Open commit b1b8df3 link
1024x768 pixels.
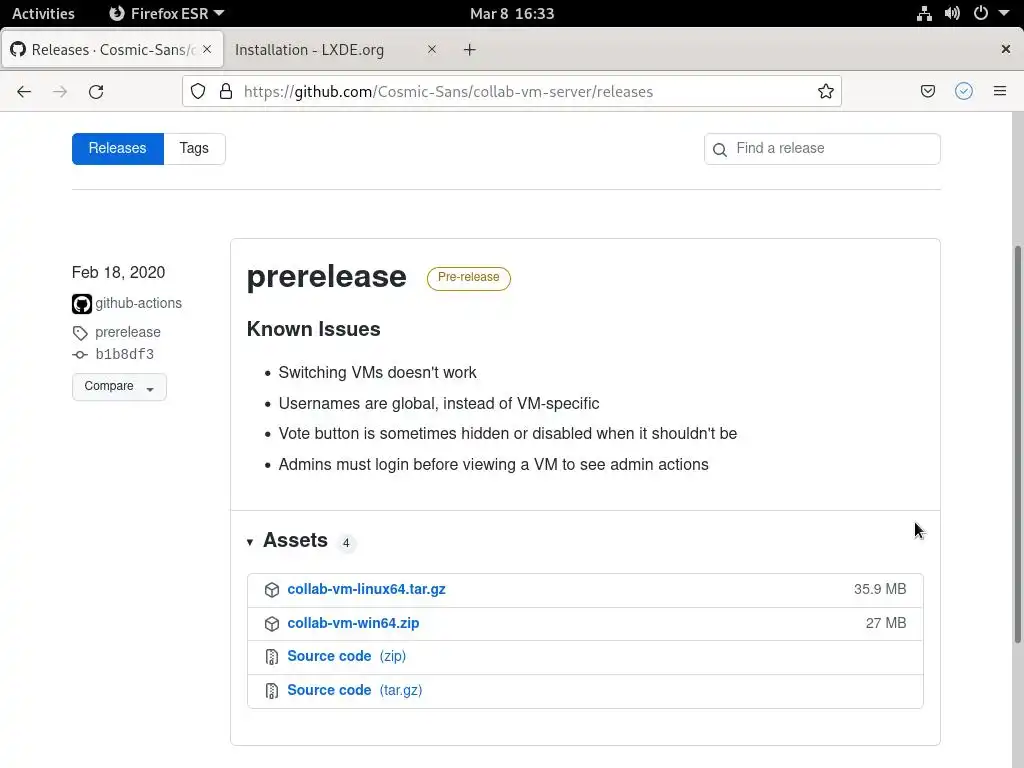(x=124, y=354)
